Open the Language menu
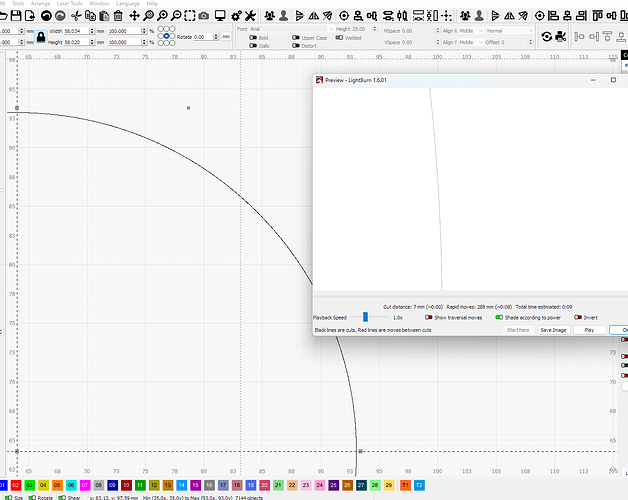This screenshot has width=628, height=500. pyautogui.click(x=128, y=3)
